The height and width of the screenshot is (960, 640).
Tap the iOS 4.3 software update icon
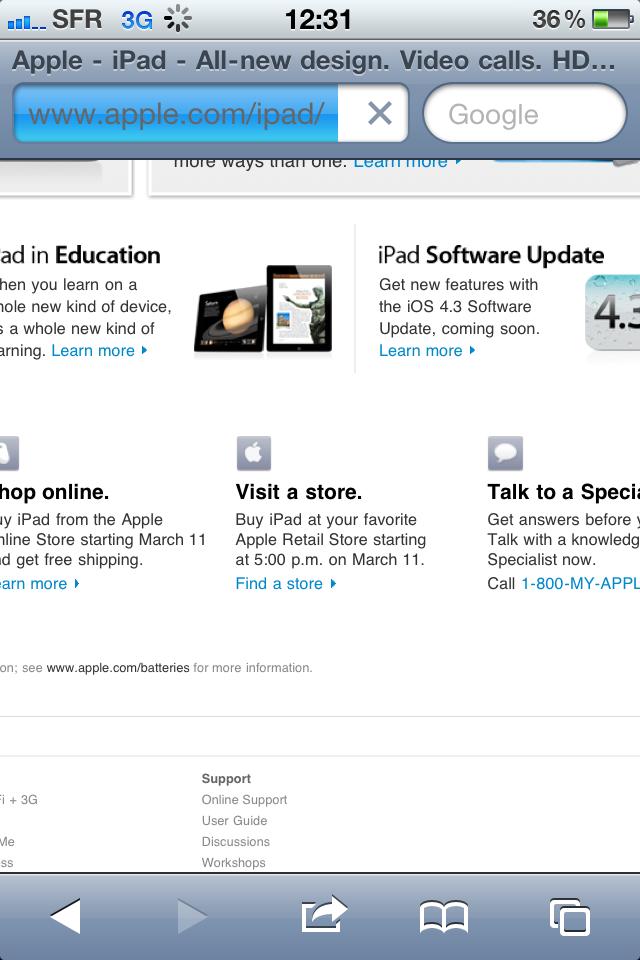tap(612, 314)
